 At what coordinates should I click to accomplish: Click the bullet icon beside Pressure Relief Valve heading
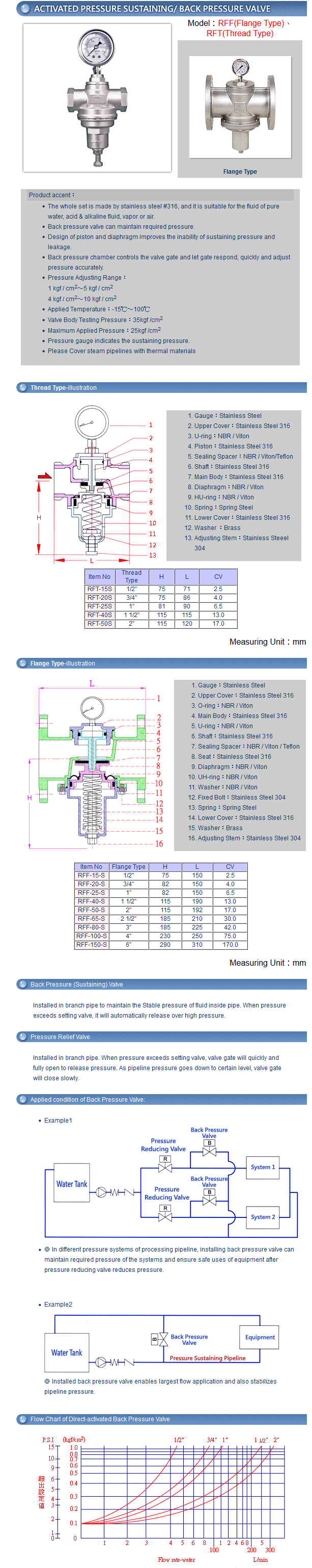[22, 1036]
